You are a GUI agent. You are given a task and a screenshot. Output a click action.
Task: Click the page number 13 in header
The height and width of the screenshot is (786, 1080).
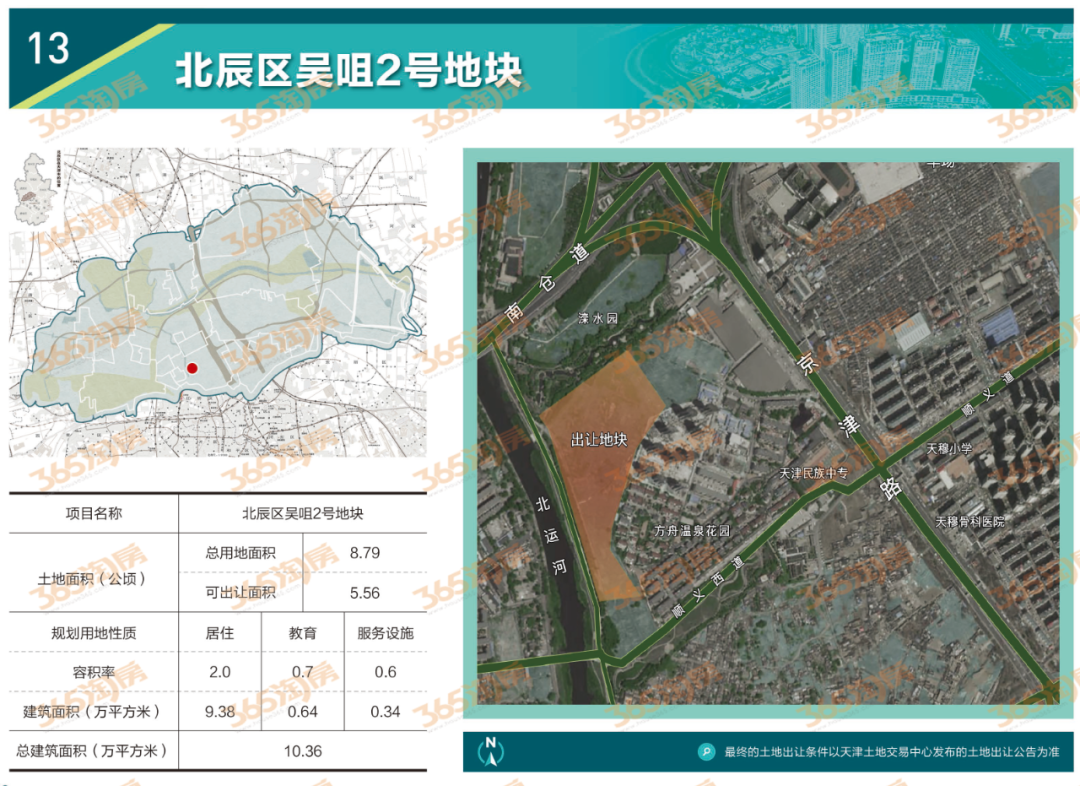[48, 49]
